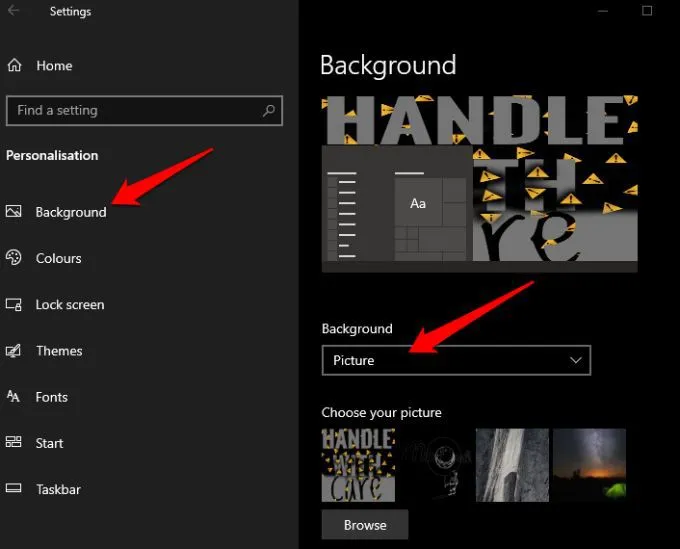
Task: Click the Colours palette icon
Action: tap(13, 257)
